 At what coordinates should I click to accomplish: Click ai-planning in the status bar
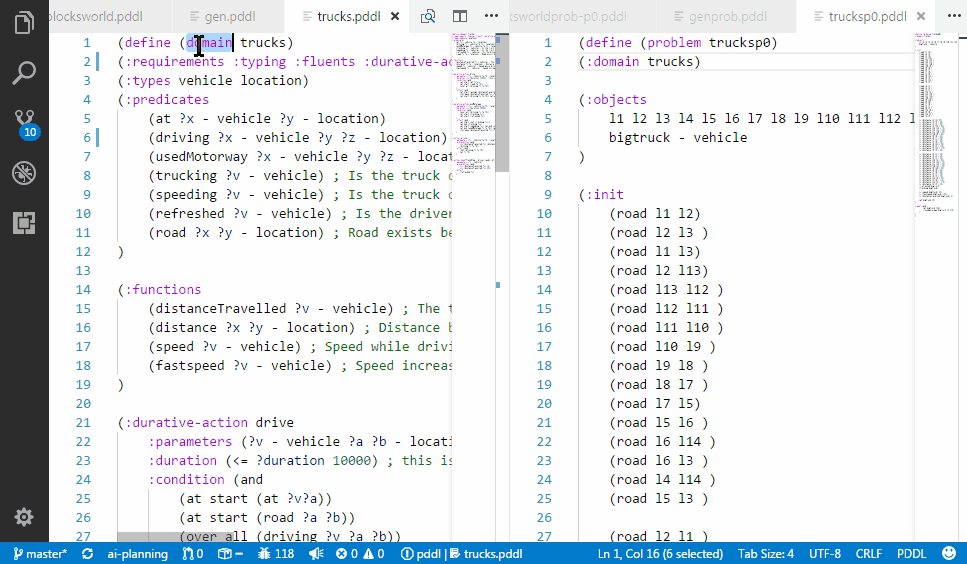click(138, 554)
